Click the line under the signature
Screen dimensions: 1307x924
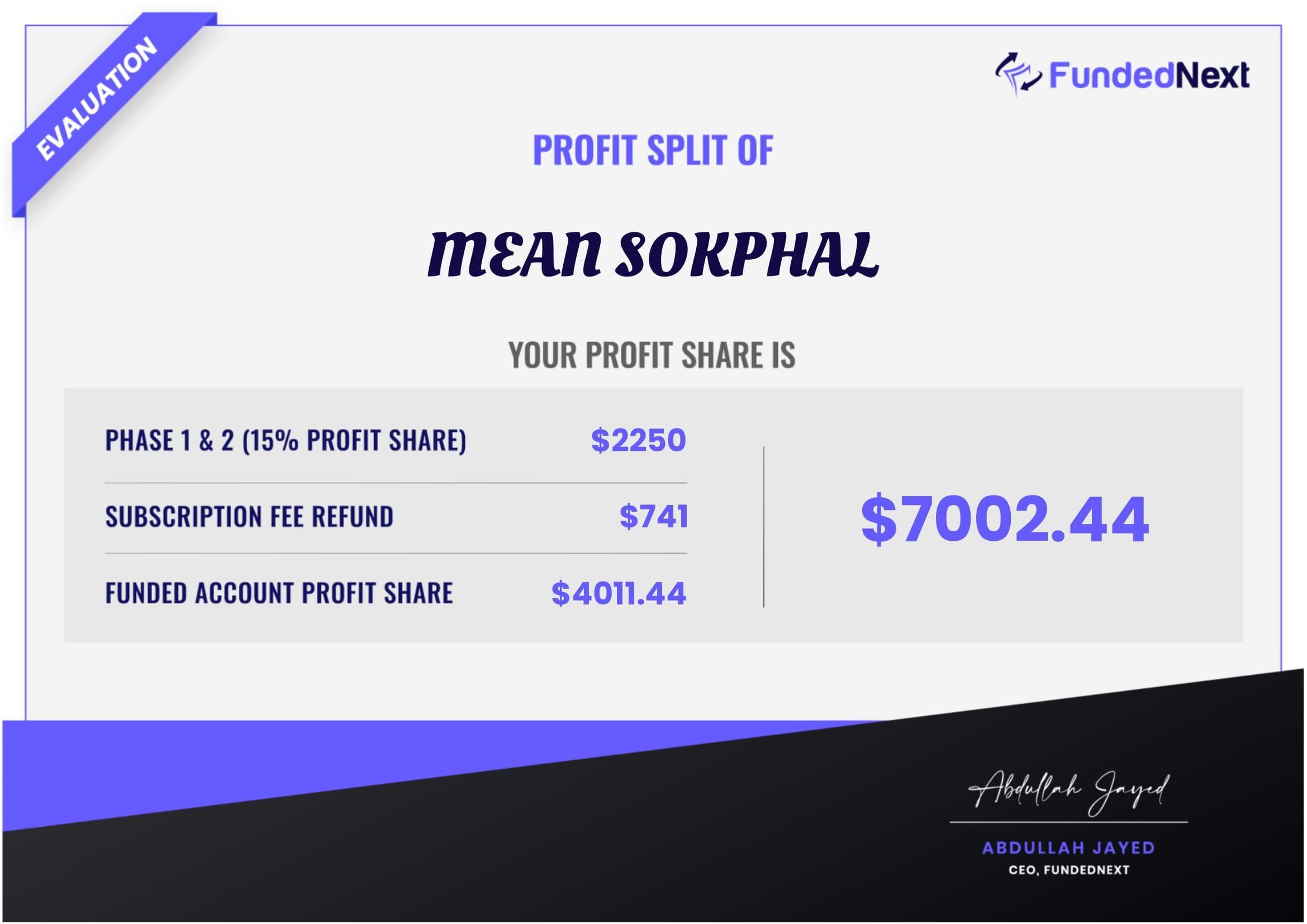tap(1069, 822)
